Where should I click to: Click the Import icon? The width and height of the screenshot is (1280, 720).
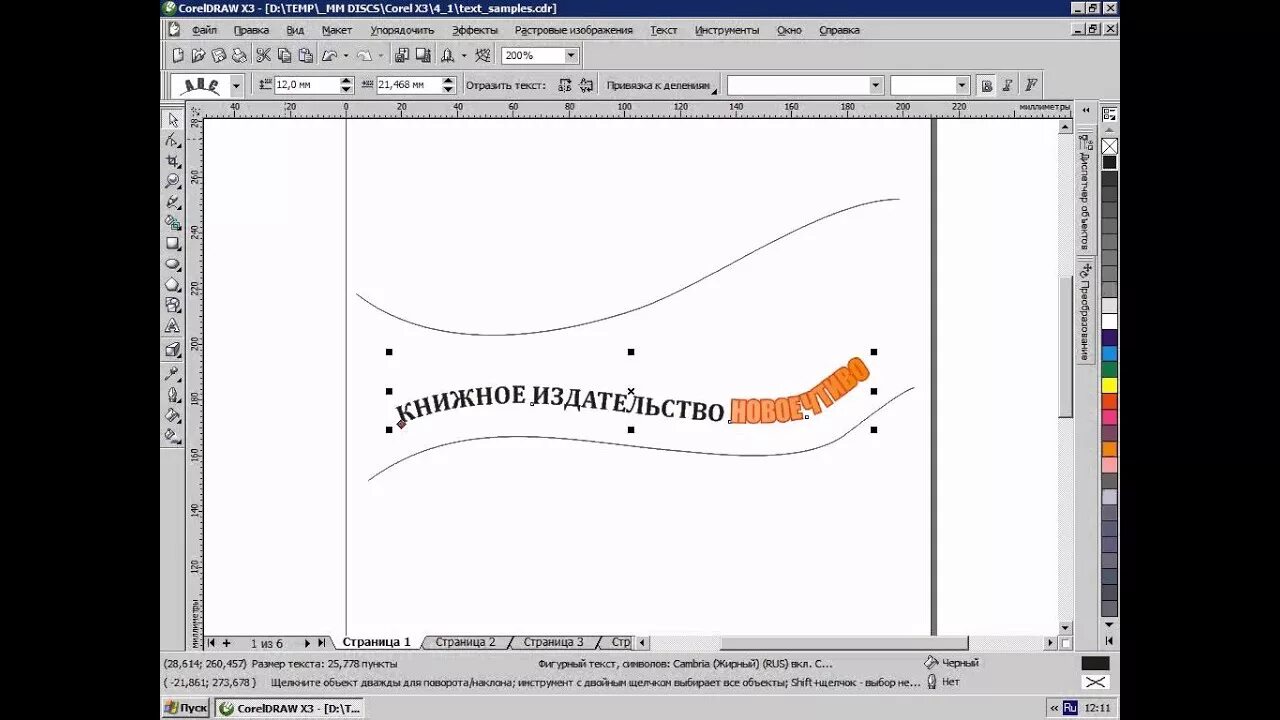click(x=402, y=55)
